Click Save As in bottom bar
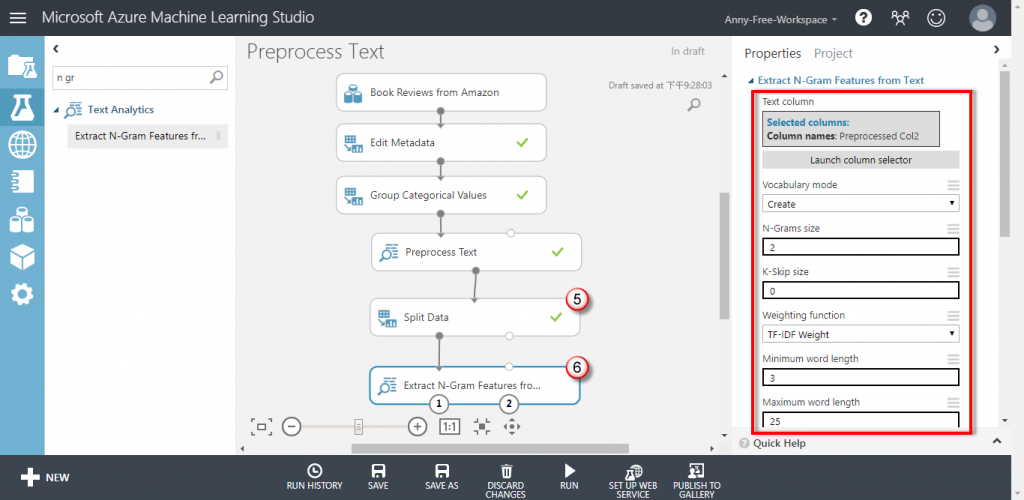 [x=442, y=477]
